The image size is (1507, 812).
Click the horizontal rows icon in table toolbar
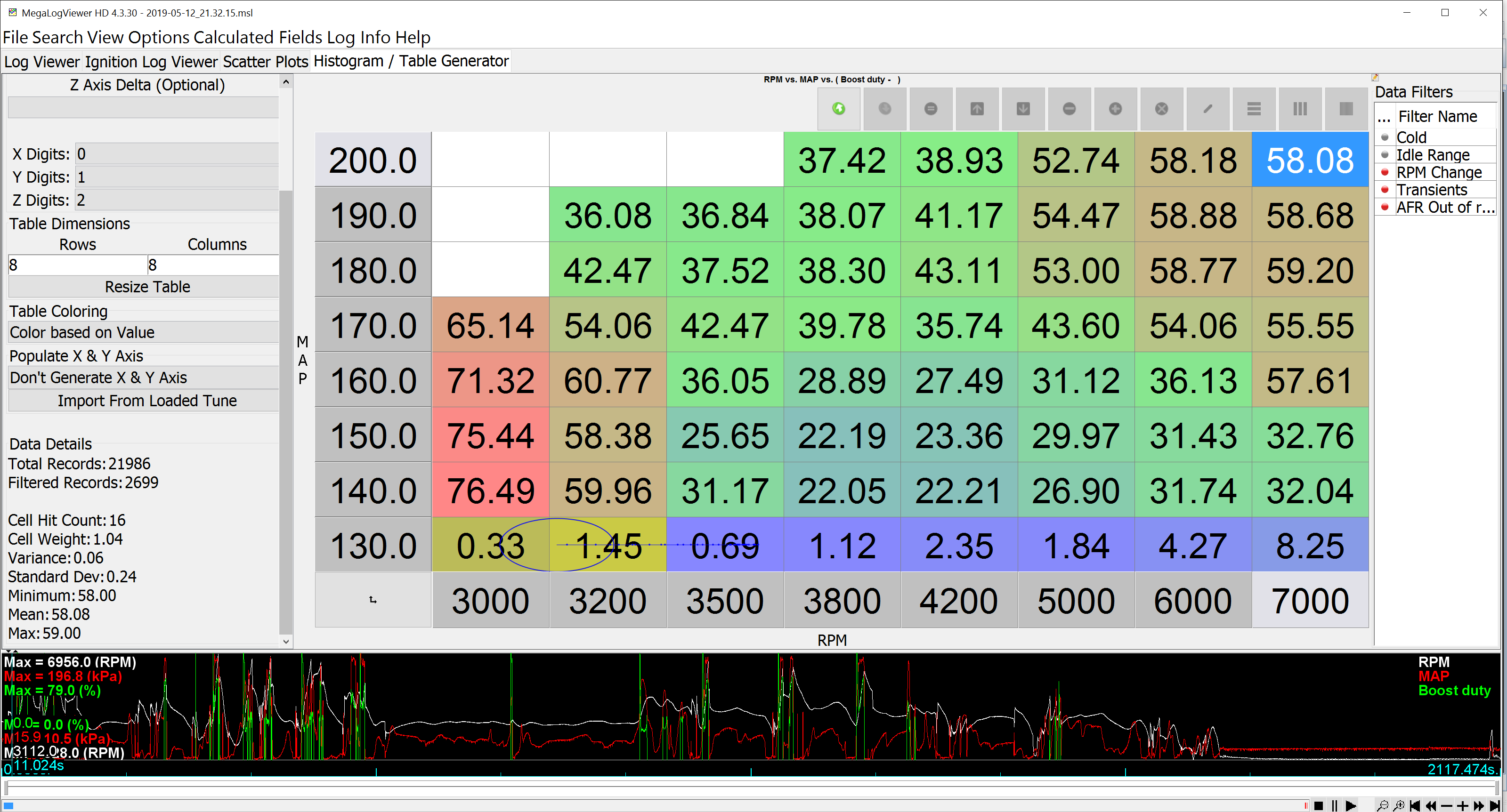[1254, 109]
